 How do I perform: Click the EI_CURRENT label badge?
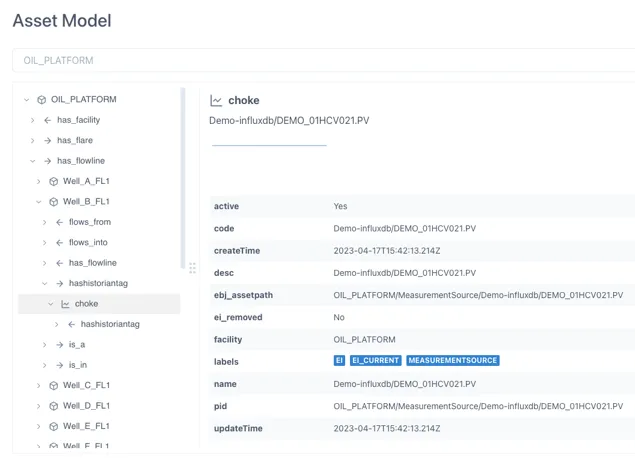pos(375,360)
